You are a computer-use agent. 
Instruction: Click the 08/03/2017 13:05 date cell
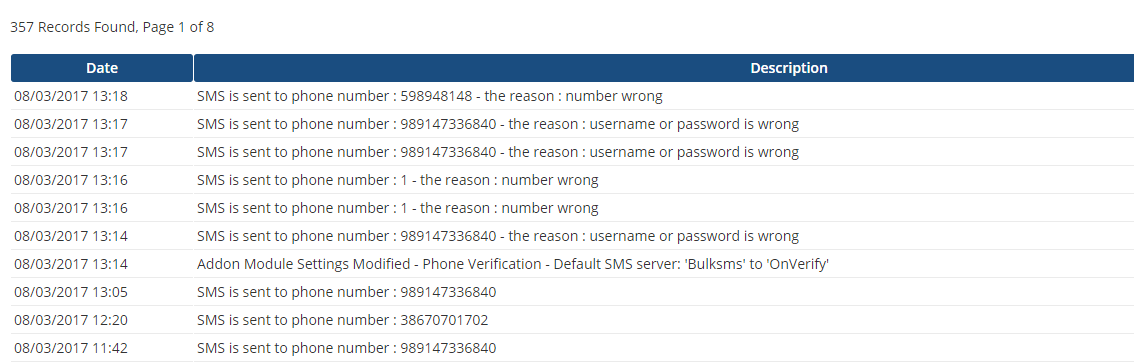point(71,292)
